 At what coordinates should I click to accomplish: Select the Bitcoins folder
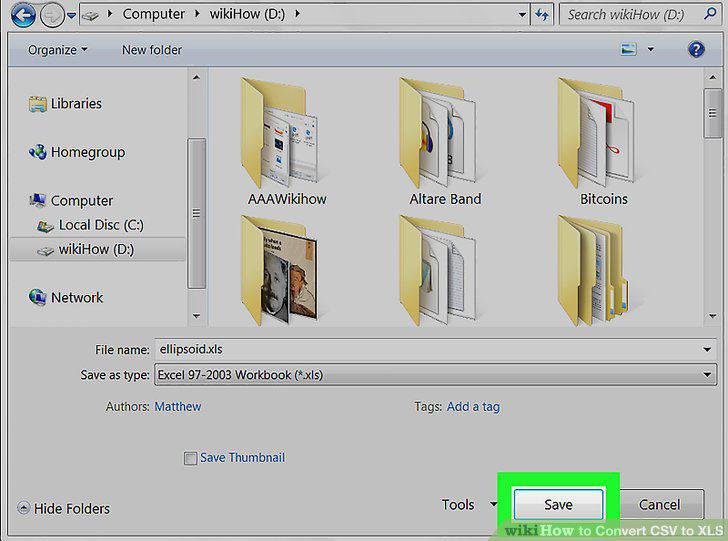(603, 142)
